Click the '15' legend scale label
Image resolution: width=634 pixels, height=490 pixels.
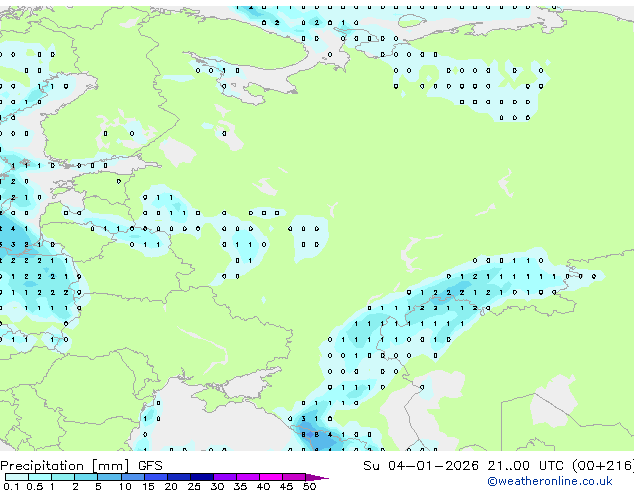[x=148, y=486]
